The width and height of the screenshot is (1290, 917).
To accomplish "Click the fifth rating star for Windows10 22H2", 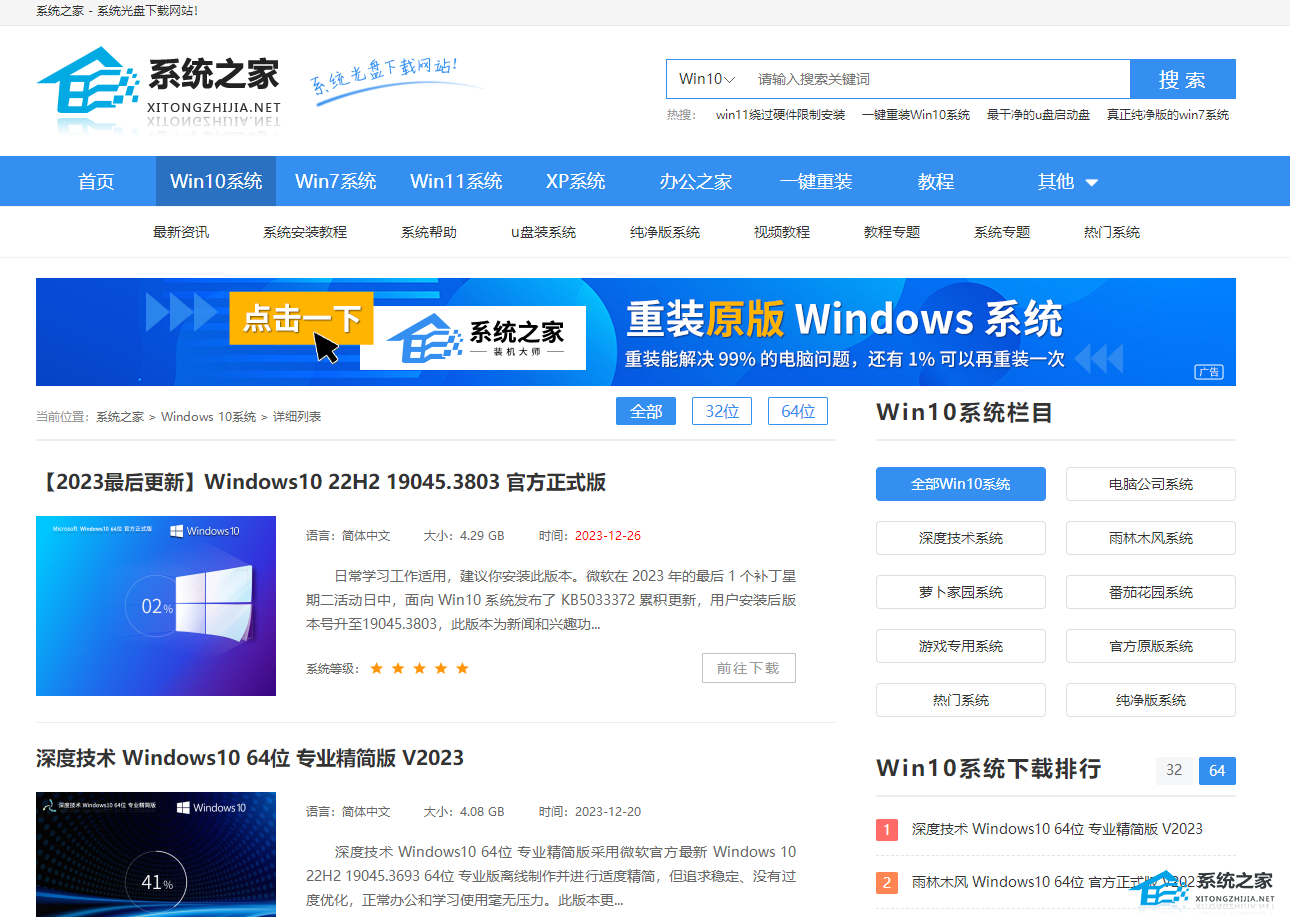I will 463,667.
